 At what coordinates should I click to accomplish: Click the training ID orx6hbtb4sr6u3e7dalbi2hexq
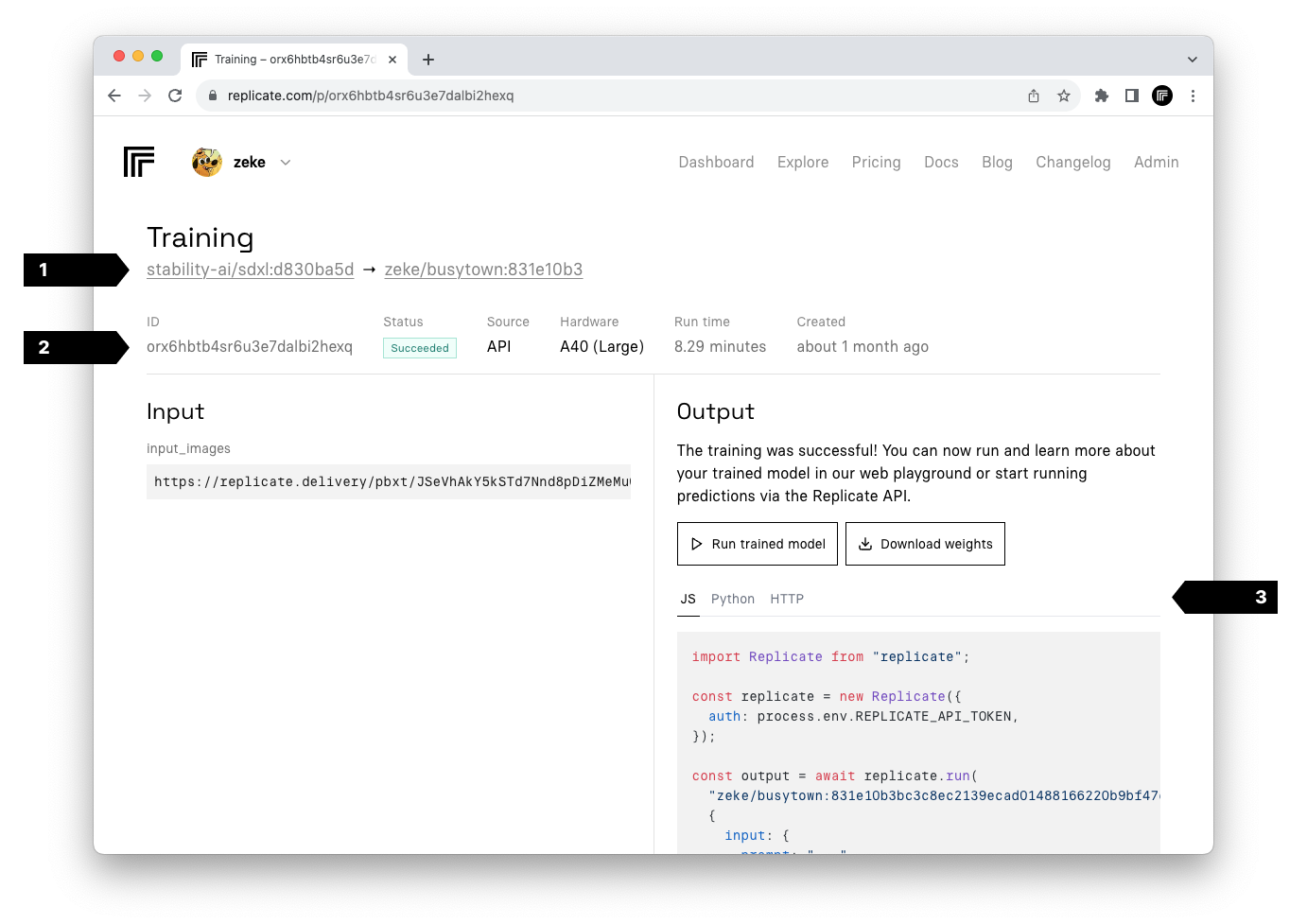(x=250, y=347)
